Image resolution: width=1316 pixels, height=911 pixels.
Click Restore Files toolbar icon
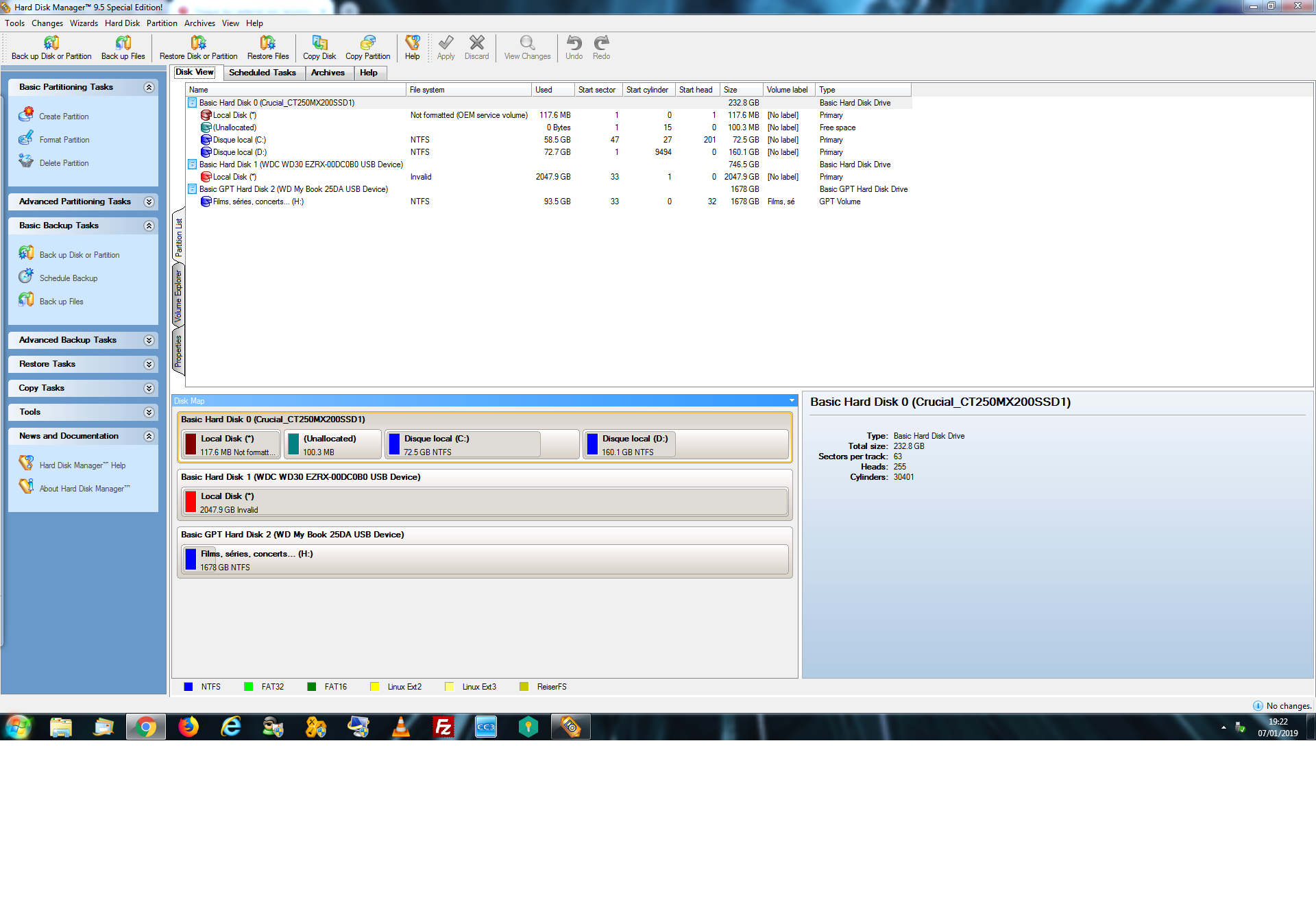point(268,43)
